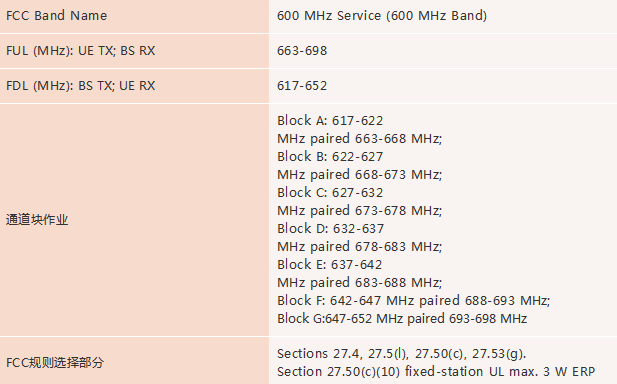This screenshot has width=617, height=384.
Task: Click the MHz paired 668-673 MHz line
Action: coord(359,174)
